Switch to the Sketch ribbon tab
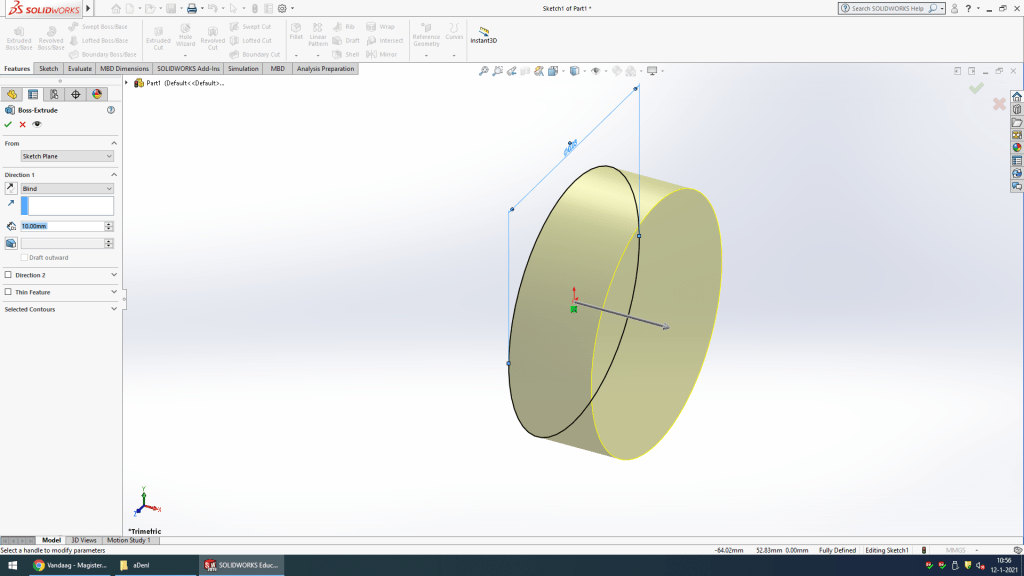Screen dimensions: 1024x576 coord(48,69)
